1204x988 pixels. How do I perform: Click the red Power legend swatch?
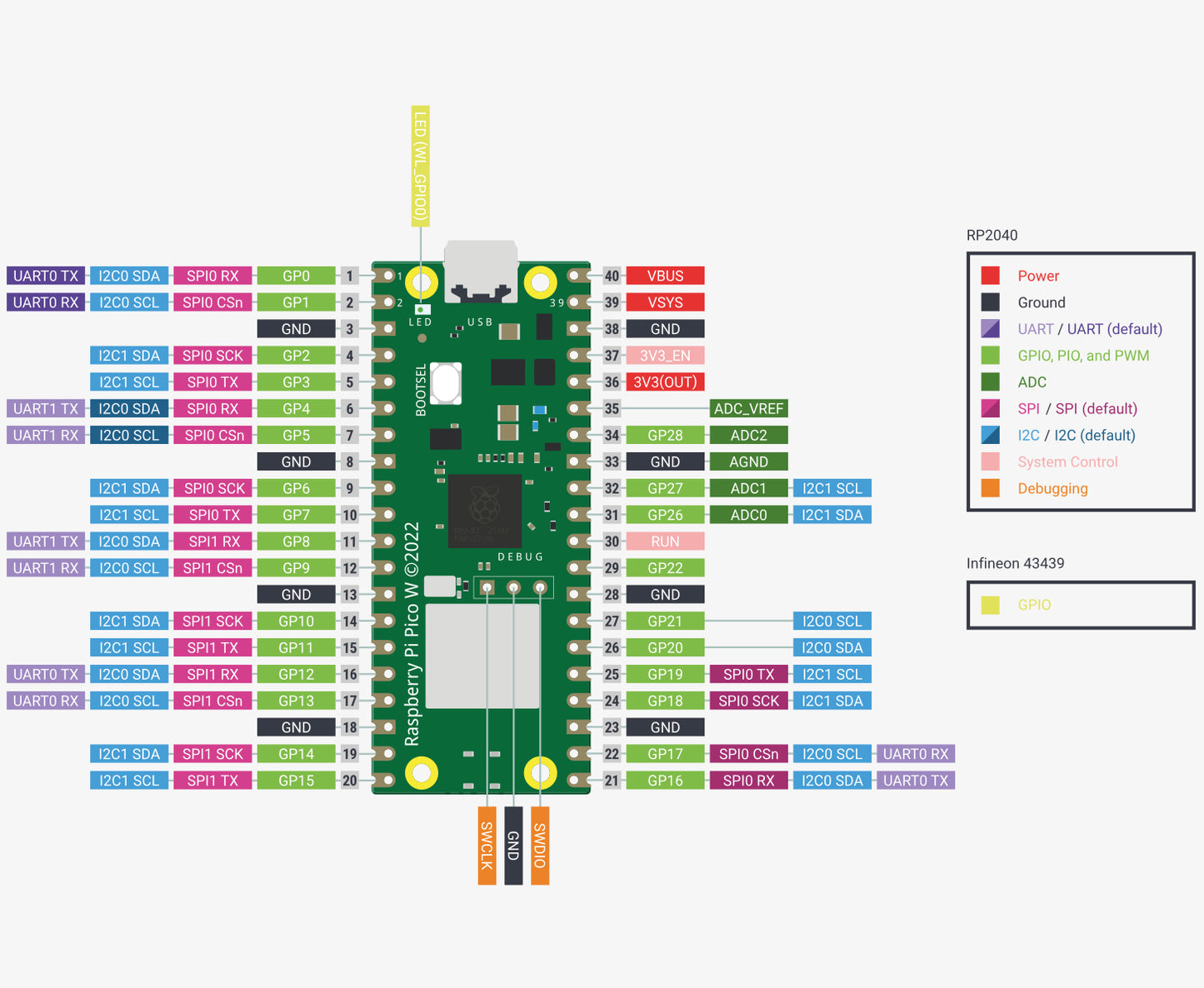tap(990, 276)
